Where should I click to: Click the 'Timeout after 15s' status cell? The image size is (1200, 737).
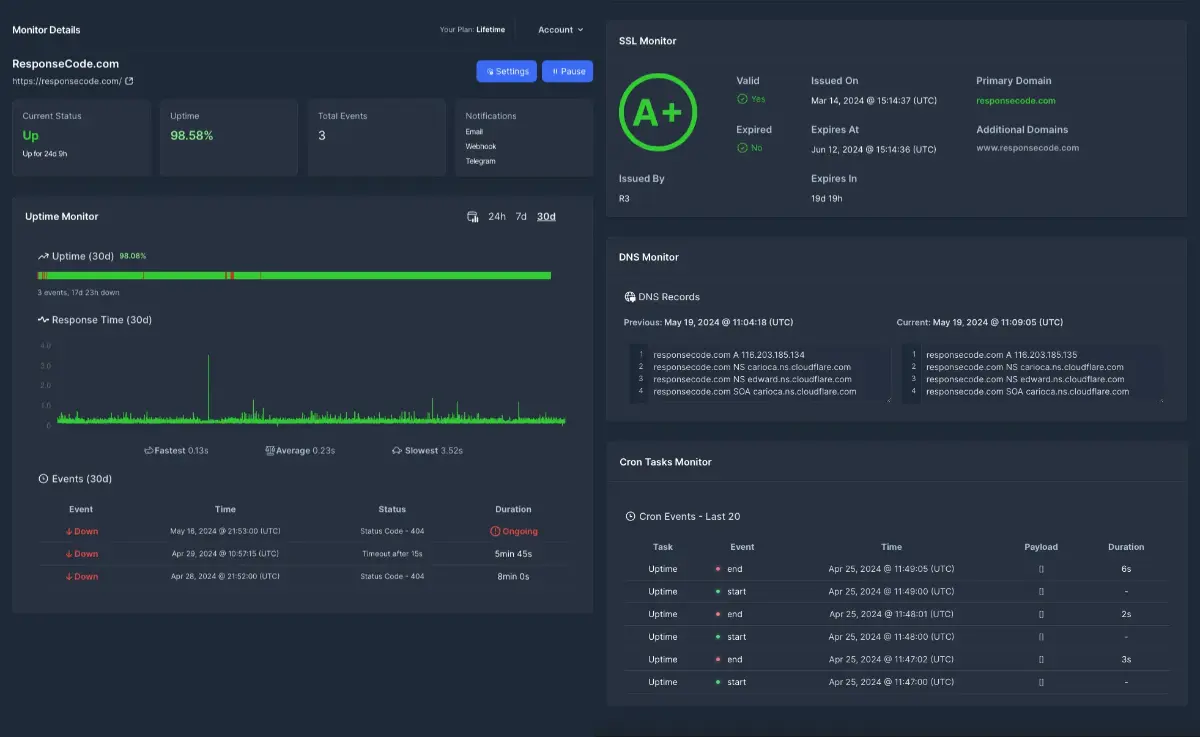(x=392, y=554)
